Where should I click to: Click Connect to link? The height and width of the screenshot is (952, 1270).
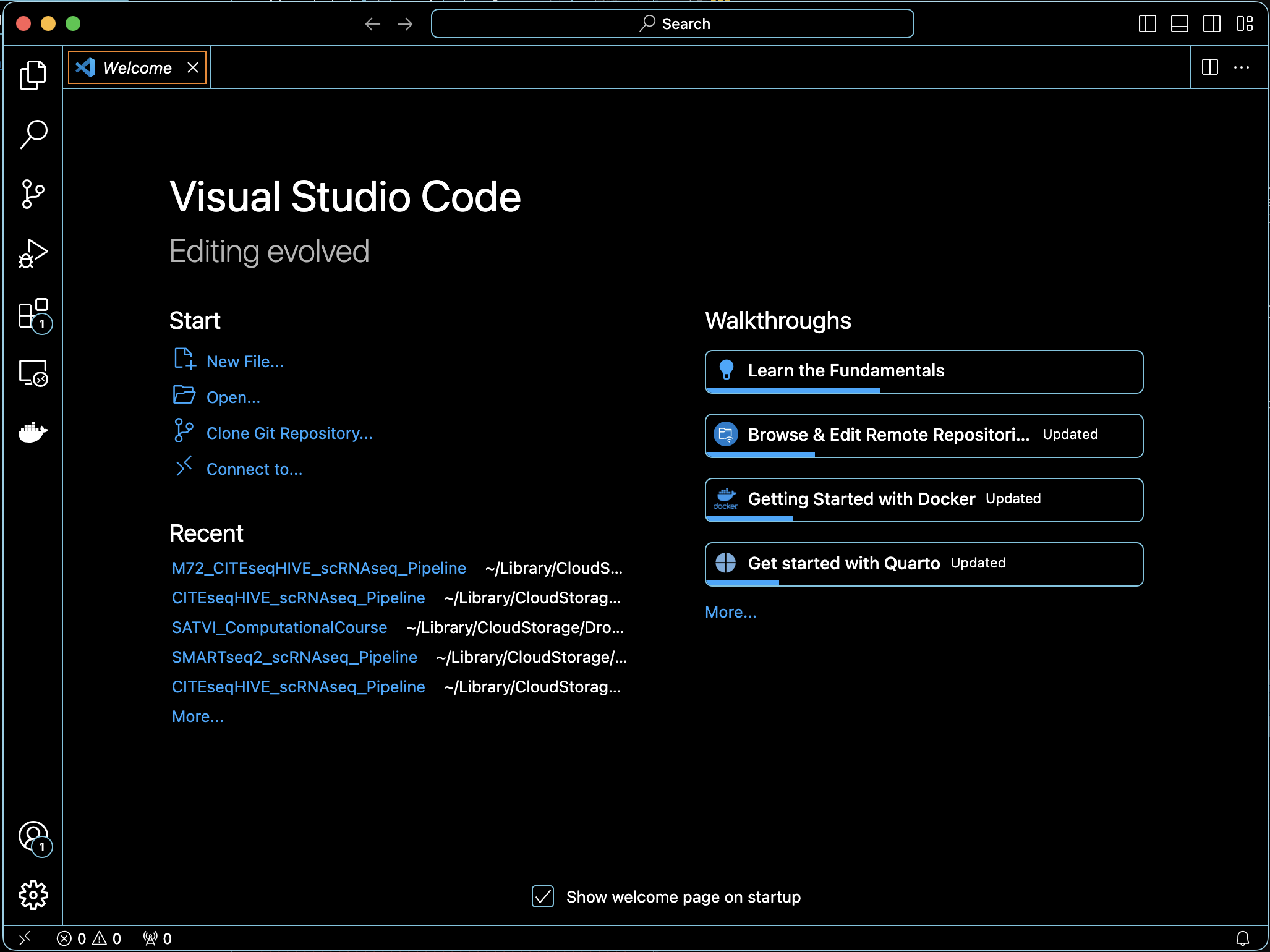tap(254, 469)
